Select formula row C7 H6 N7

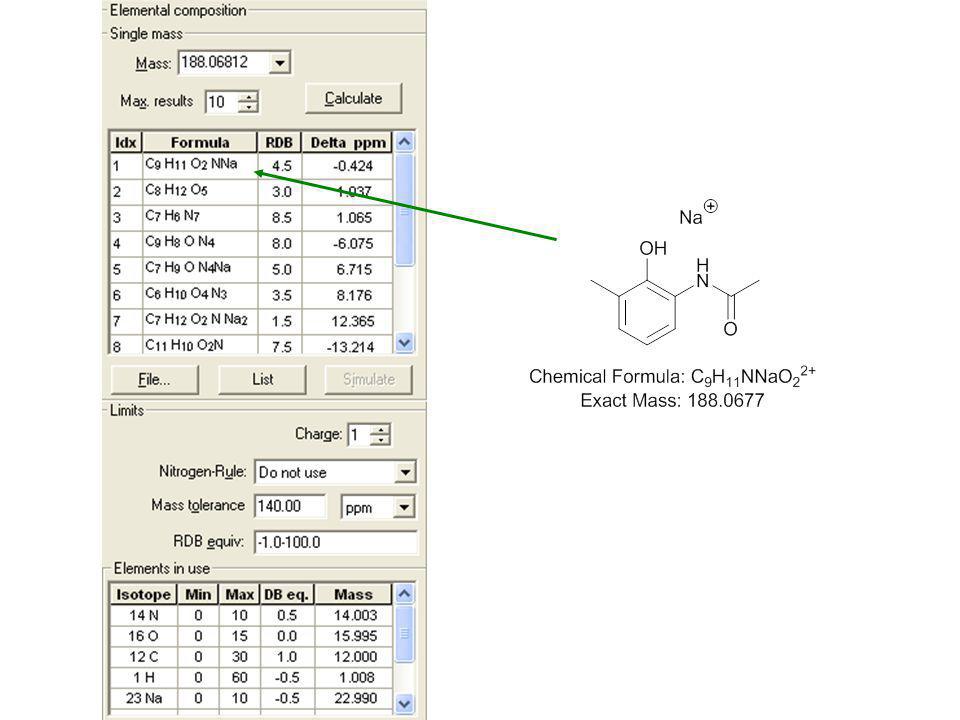click(251, 217)
